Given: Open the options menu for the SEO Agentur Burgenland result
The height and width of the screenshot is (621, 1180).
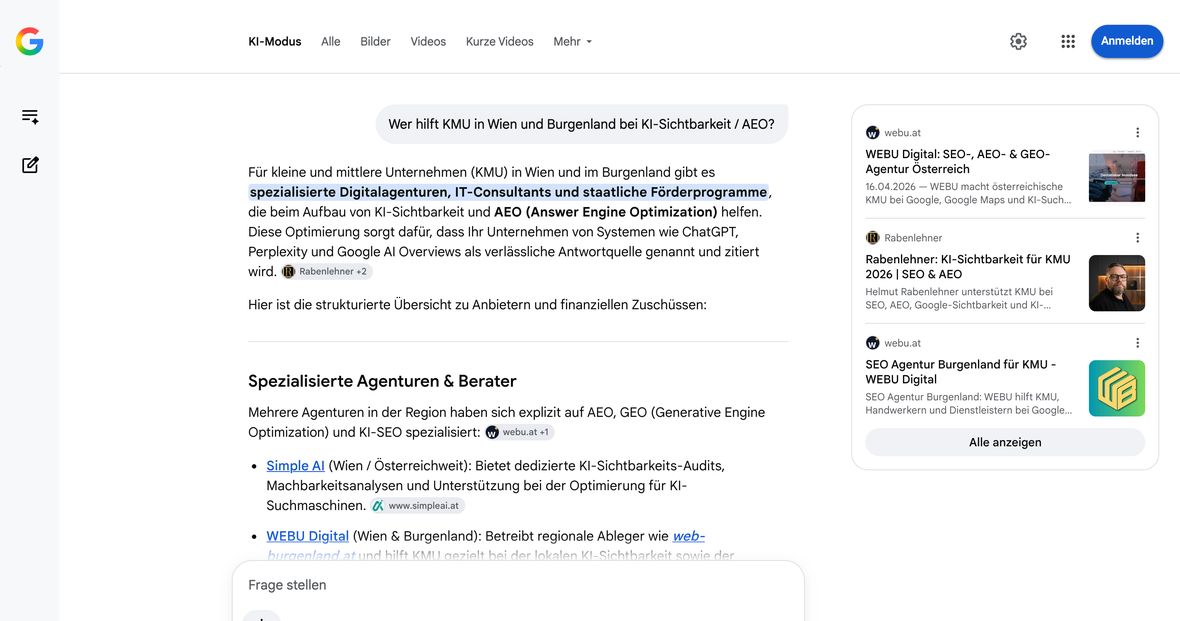Looking at the screenshot, I should (x=1137, y=343).
